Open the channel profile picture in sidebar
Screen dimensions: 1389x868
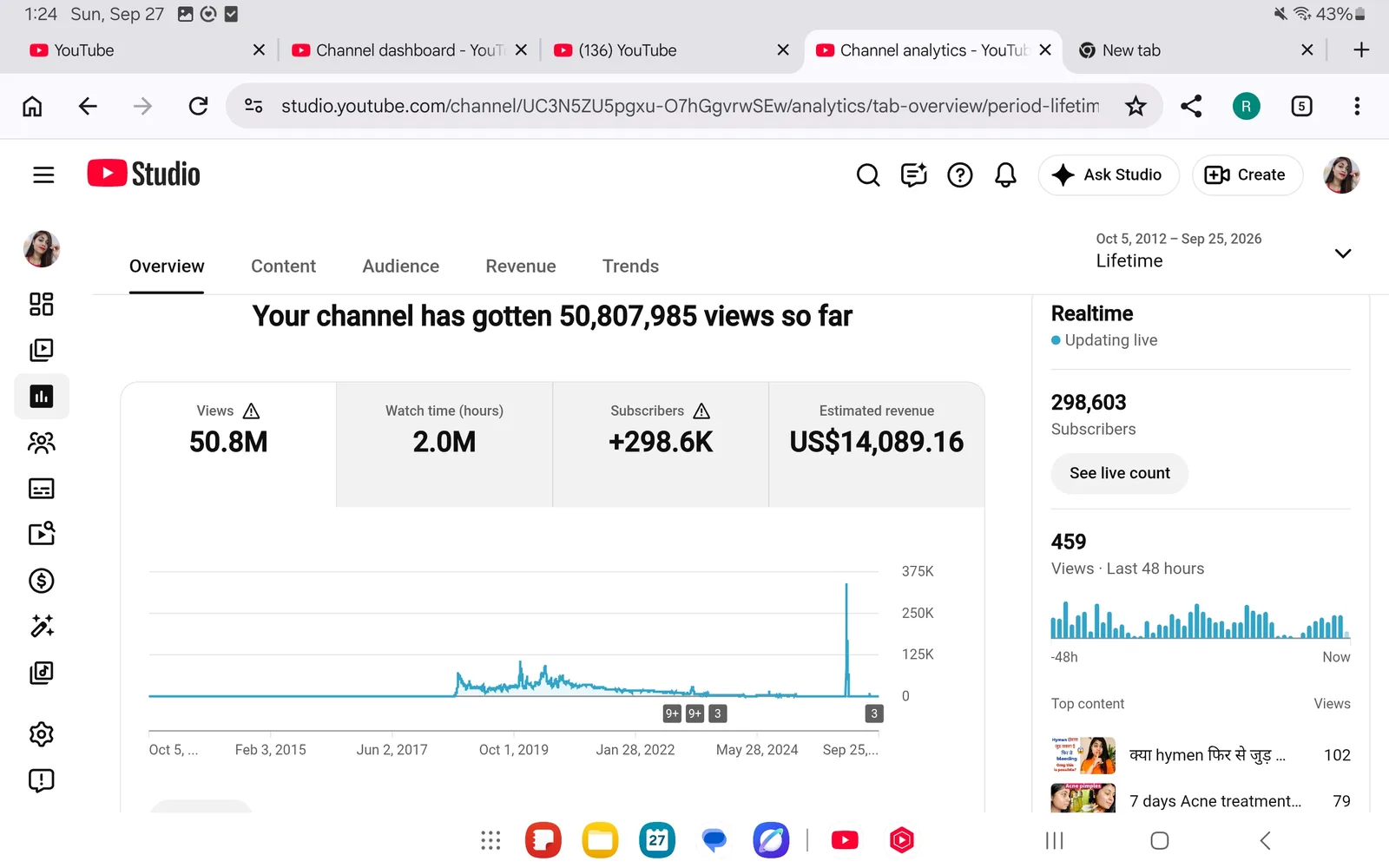pos(42,249)
